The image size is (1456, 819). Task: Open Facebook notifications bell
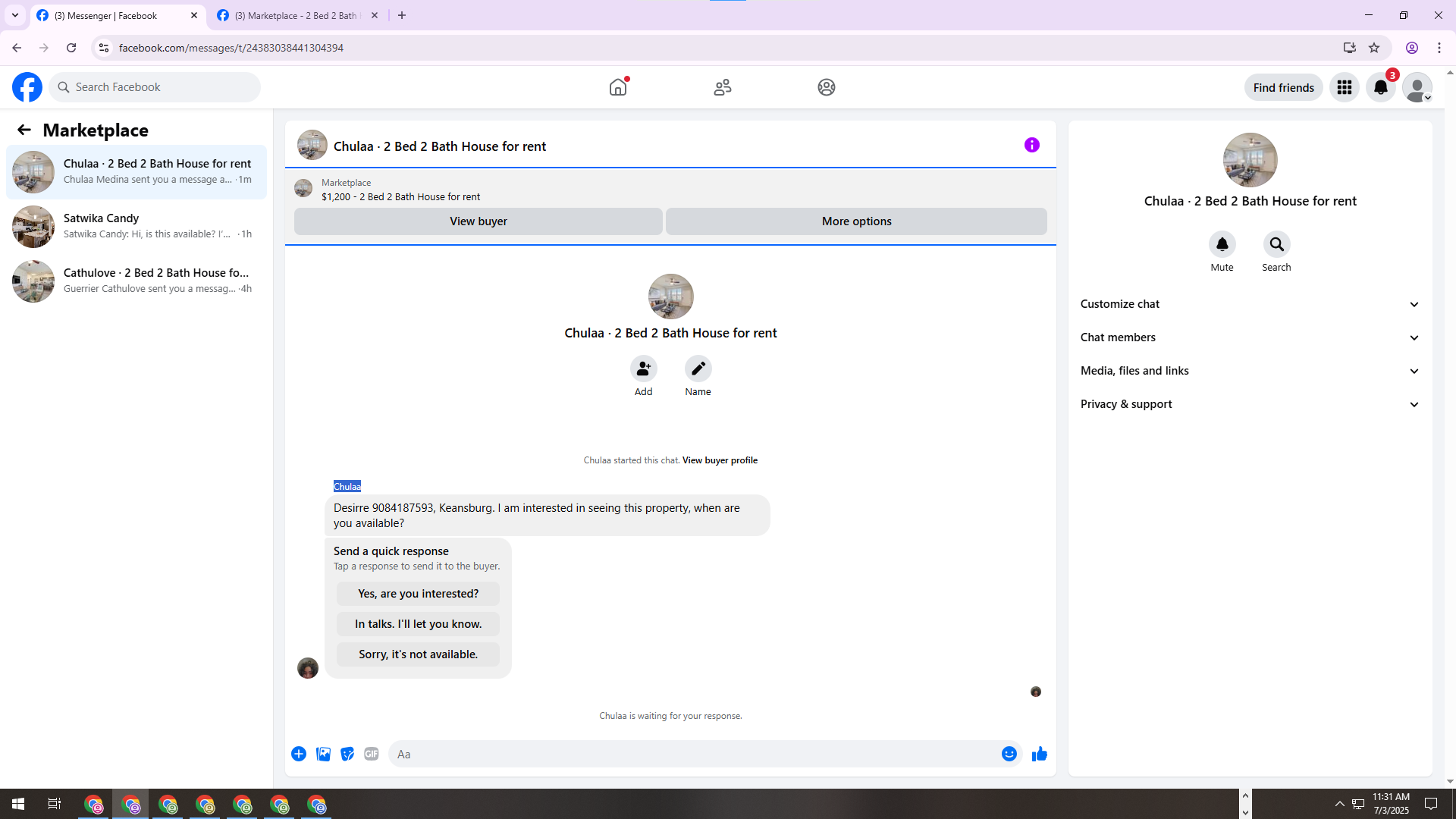pyautogui.click(x=1380, y=87)
